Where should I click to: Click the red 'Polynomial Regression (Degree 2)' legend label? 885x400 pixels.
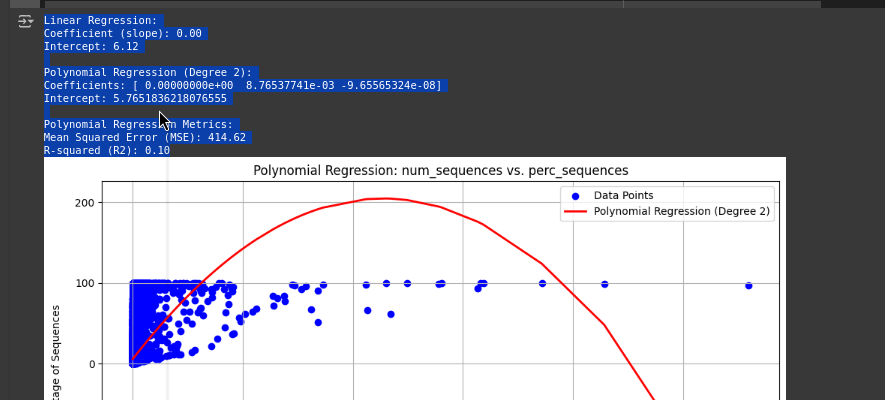point(682,212)
